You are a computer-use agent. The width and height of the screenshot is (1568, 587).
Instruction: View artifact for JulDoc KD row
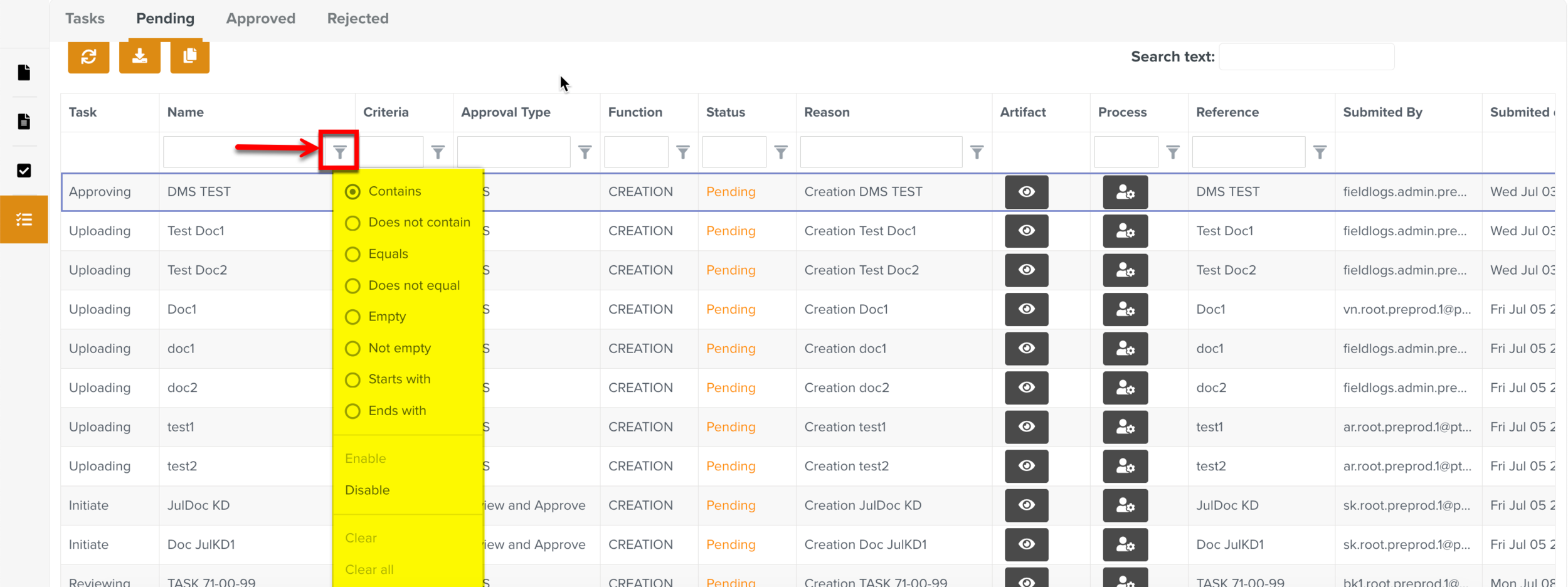pyautogui.click(x=1026, y=505)
